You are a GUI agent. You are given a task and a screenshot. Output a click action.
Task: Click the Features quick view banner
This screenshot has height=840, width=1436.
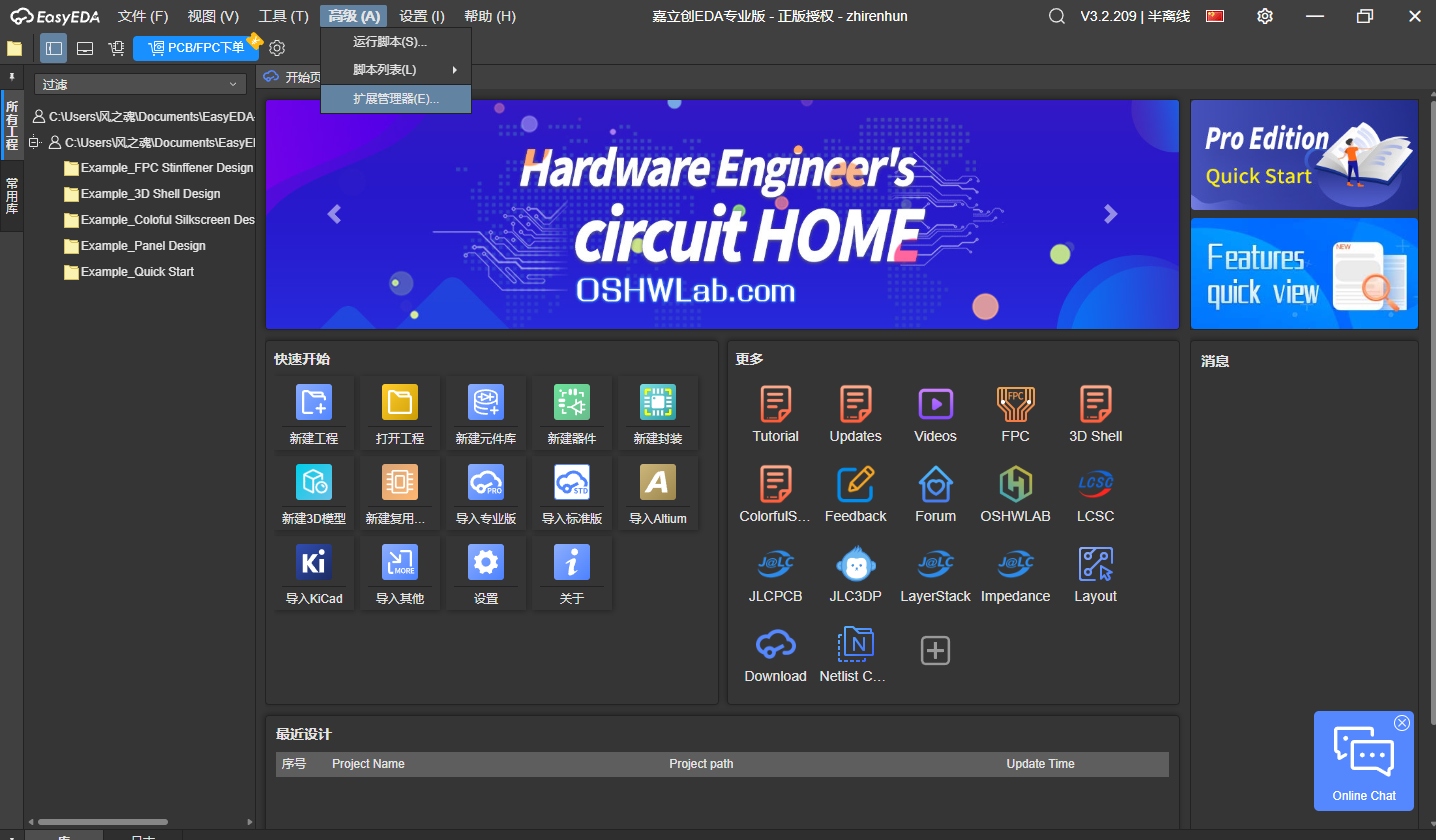point(1304,273)
